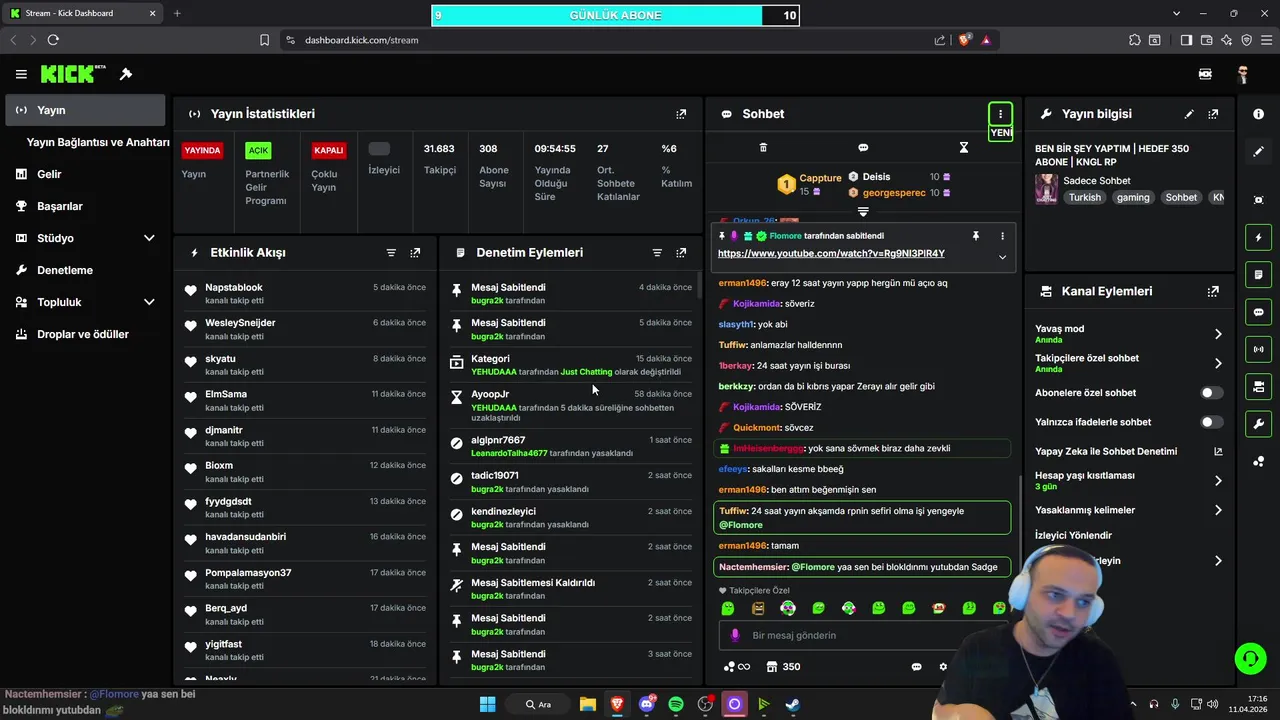Click the channel points infinity icon
The height and width of the screenshot is (720, 1280).
735,667
